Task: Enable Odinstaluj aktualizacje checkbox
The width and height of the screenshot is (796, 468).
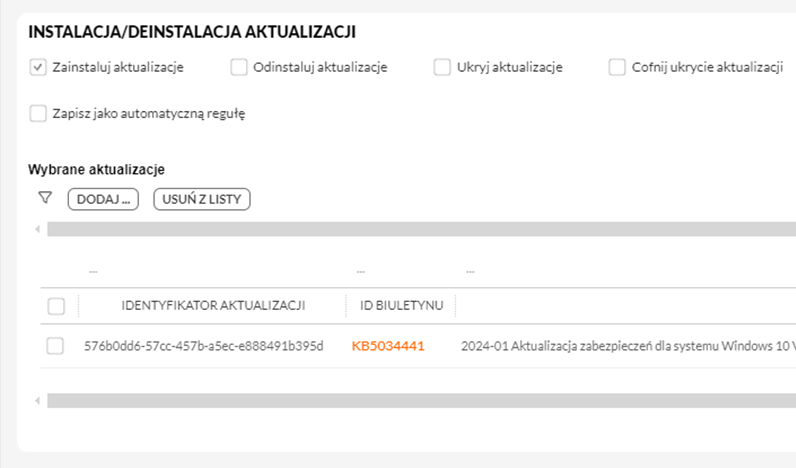Action: click(239, 67)
